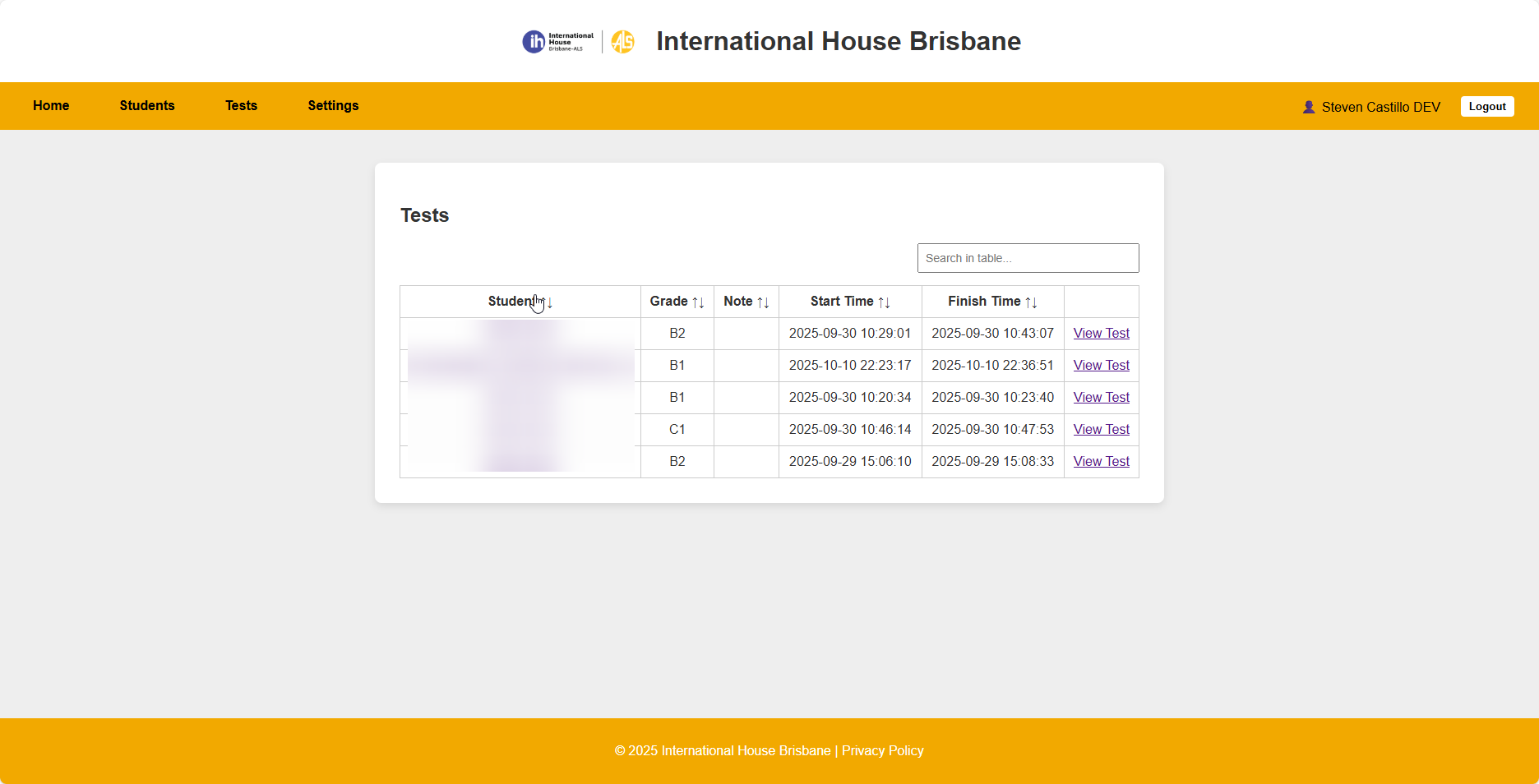This screenshot has width=1539, height=784.
Task: Focus the Search in table field
Action: tap(1028, 258)
